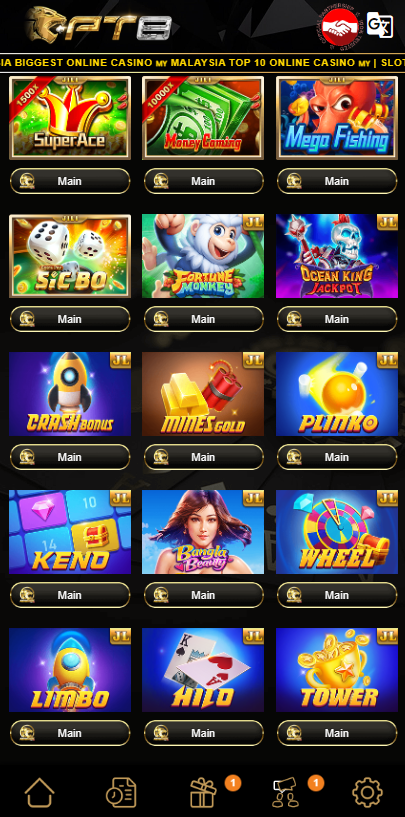Click Main button under Hilo
This screenshot has height=817, width=405.
(203, 733)
